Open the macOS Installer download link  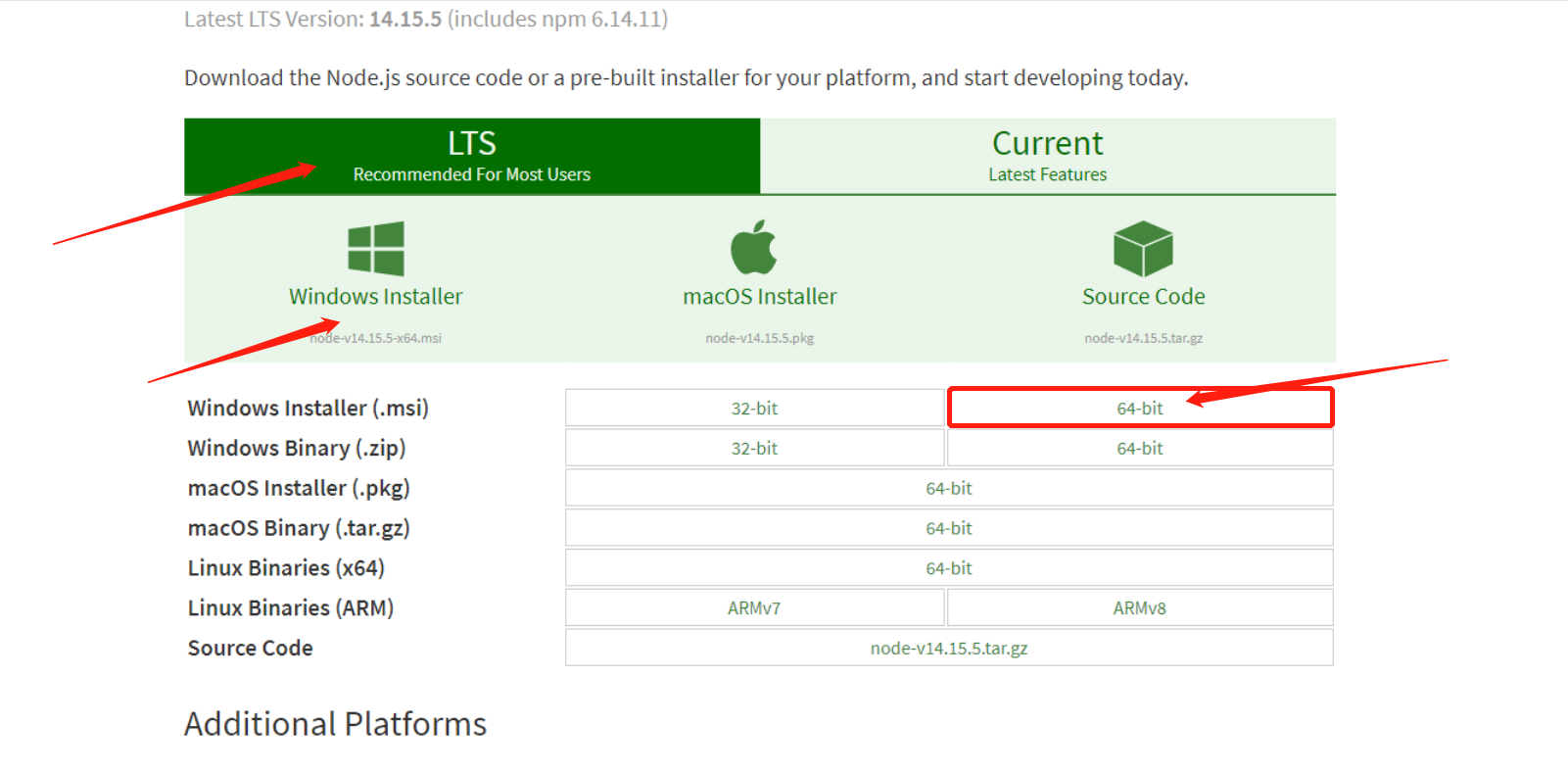click(760, 296)
